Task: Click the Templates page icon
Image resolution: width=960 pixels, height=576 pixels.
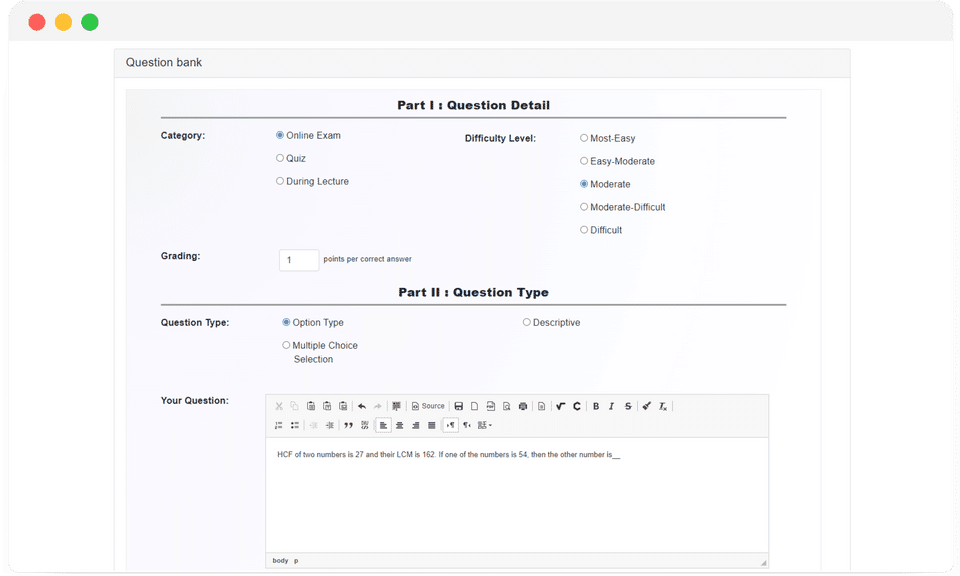Action: [541, 406]
